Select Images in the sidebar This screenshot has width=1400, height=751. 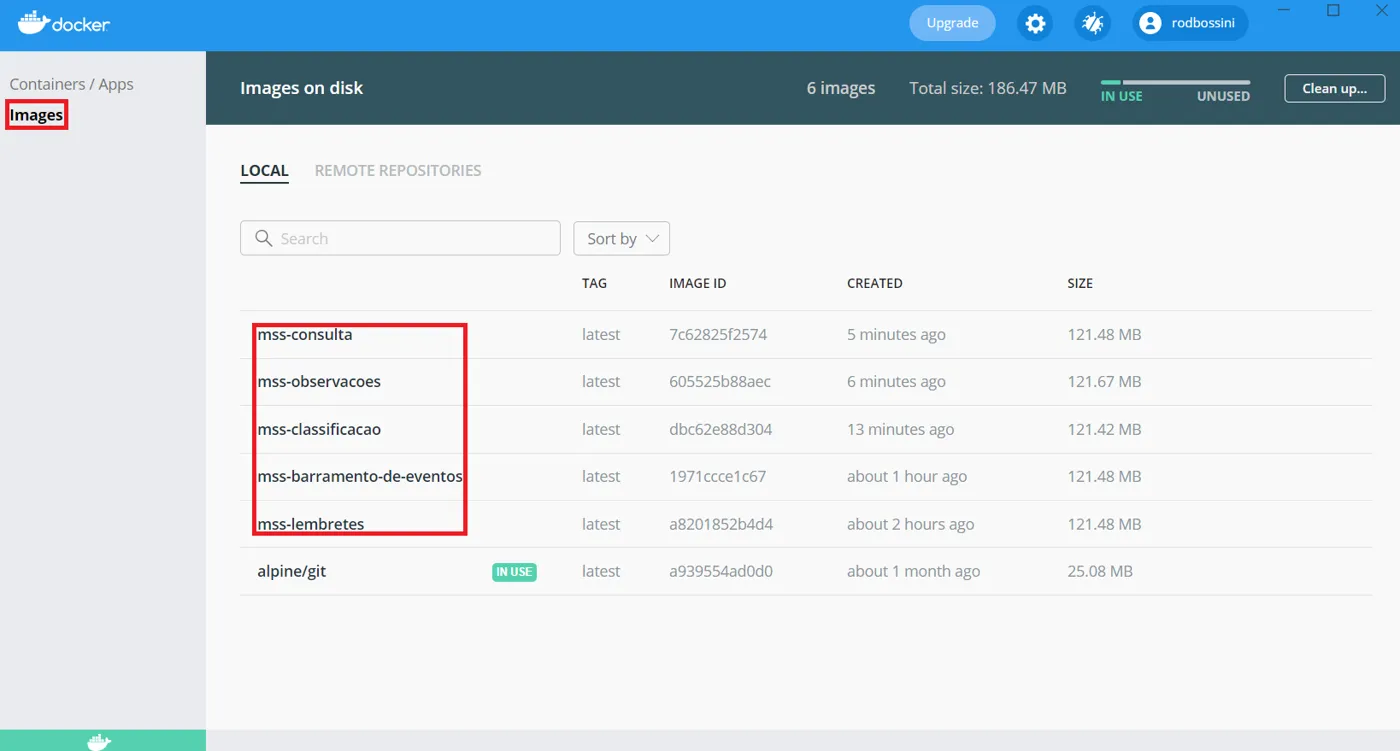[x=36, y=115]
